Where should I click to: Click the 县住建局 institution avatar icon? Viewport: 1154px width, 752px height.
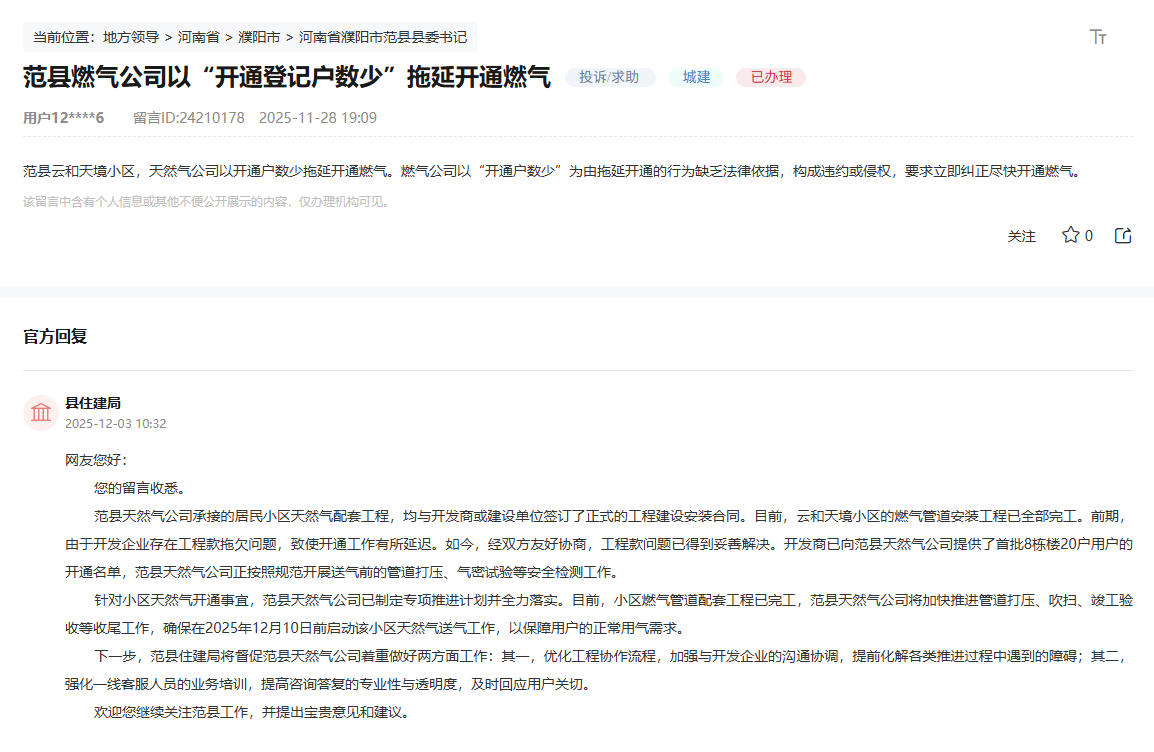pos(41,412)
